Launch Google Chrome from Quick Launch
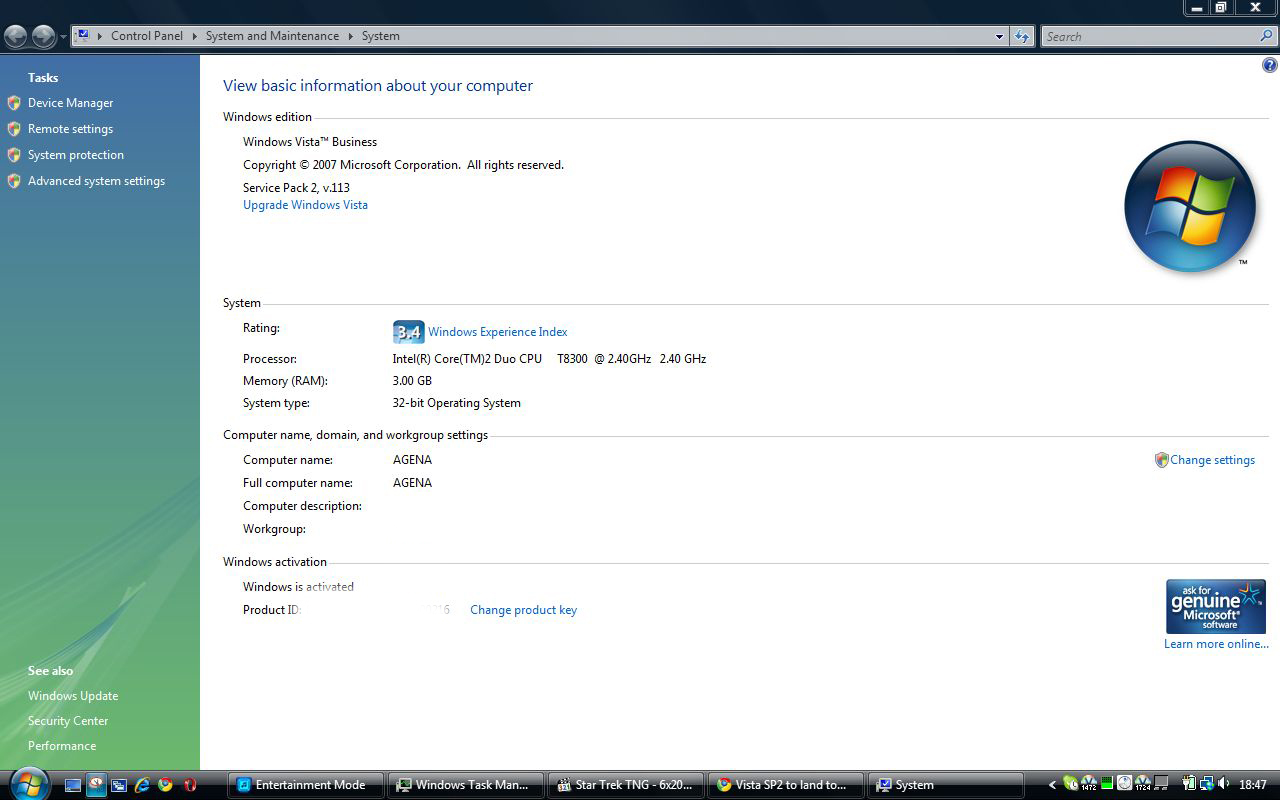Image resolution: width=1280 pixels, height=800 pixels. coord(165,785)
